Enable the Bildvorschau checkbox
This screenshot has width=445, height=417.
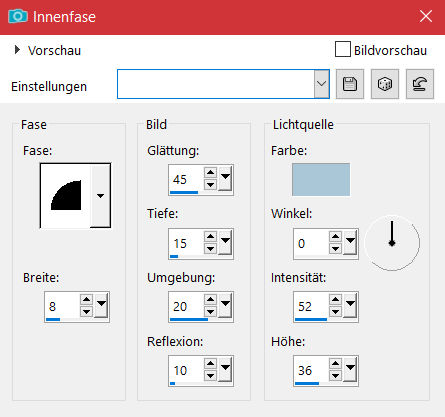pos(343,49)
